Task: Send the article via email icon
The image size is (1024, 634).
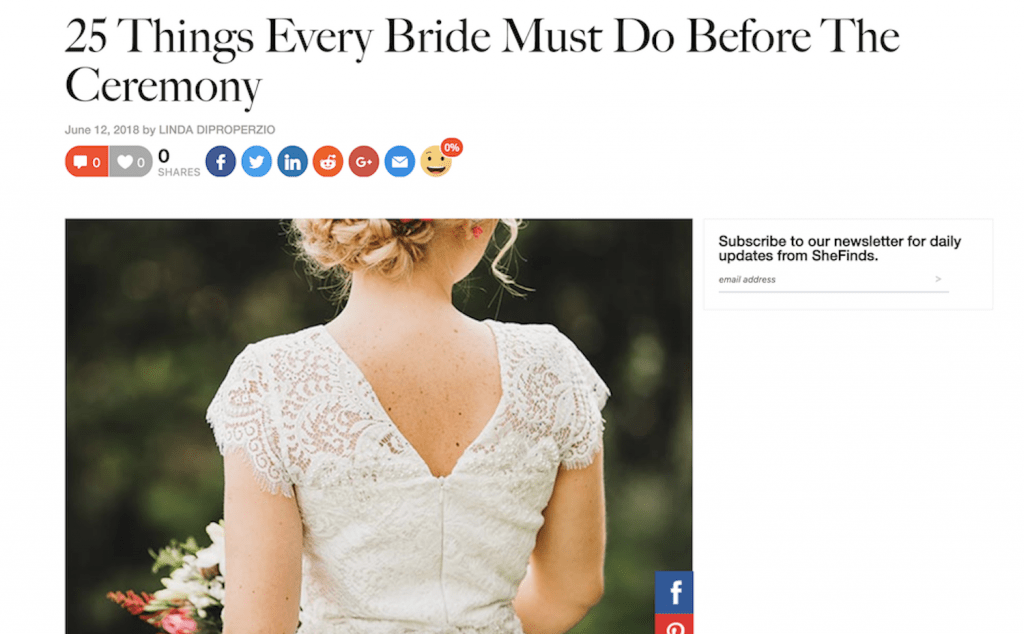Action: click(400, 161)
